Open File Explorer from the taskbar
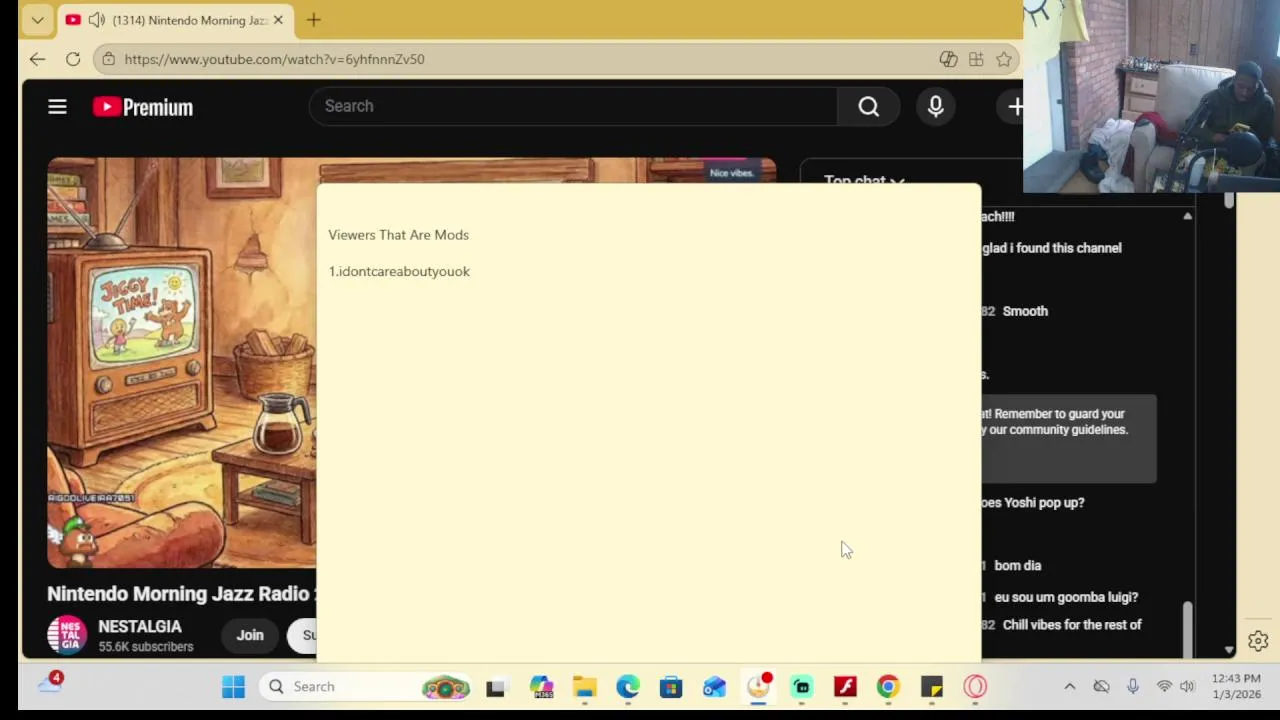The width and height of the screenshot is (1280, 720). pyautogui.click(x=585, y=687)
